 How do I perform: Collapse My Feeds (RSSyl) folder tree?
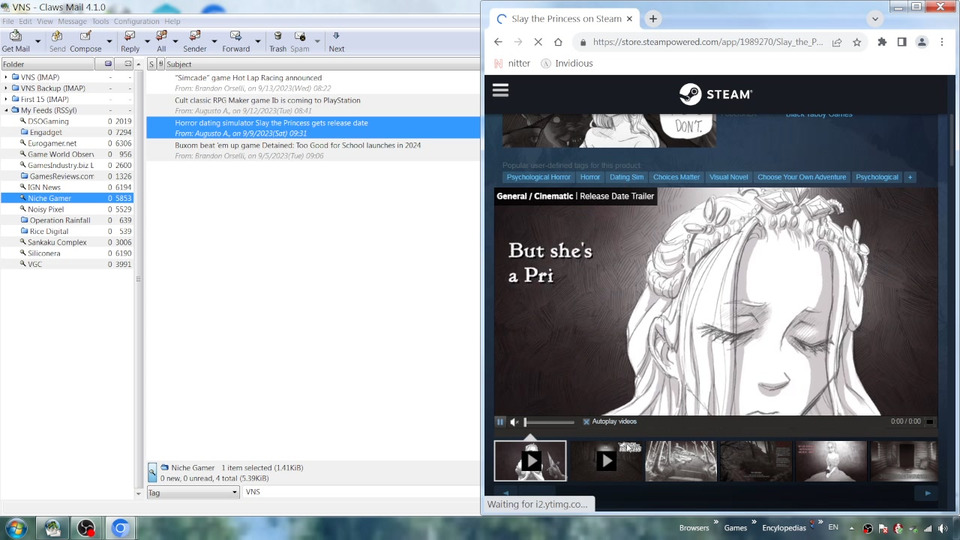coord(6,110)
